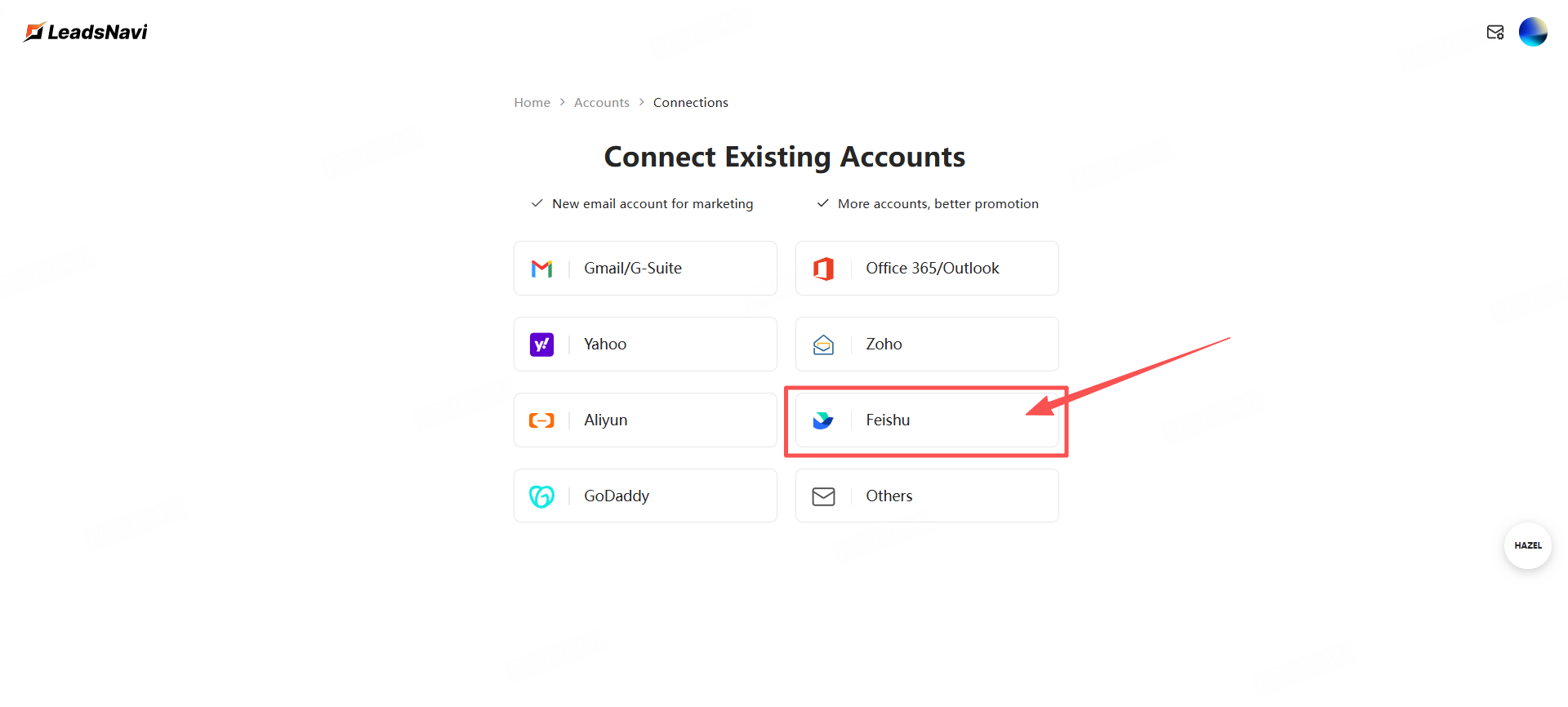Navigate to Accounts breadcrumb
The image size is (1568, 707).
pos(601,103)
